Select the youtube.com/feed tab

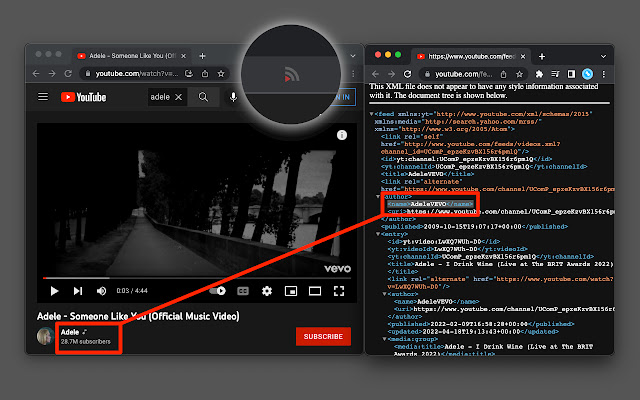[471, 56]
